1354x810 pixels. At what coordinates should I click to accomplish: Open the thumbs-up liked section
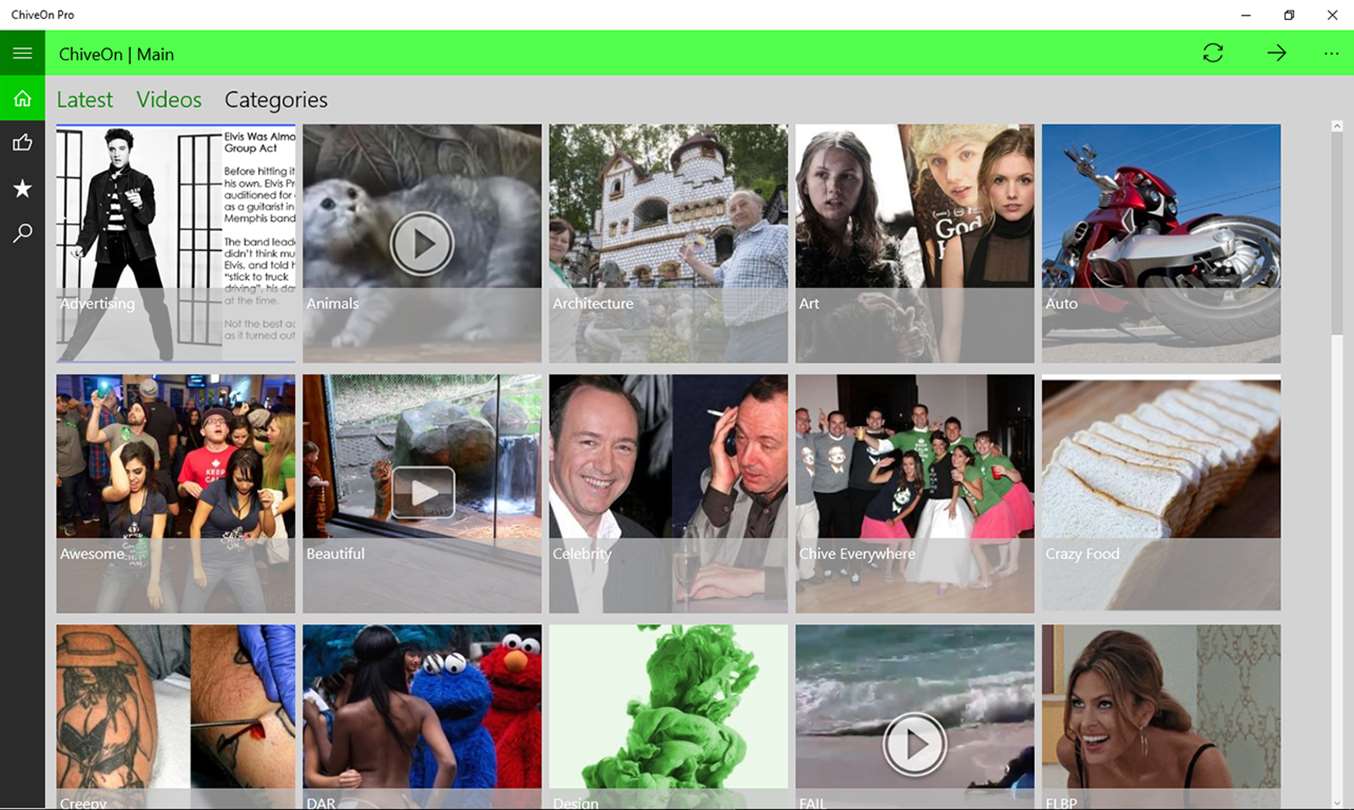pos(22,143)
